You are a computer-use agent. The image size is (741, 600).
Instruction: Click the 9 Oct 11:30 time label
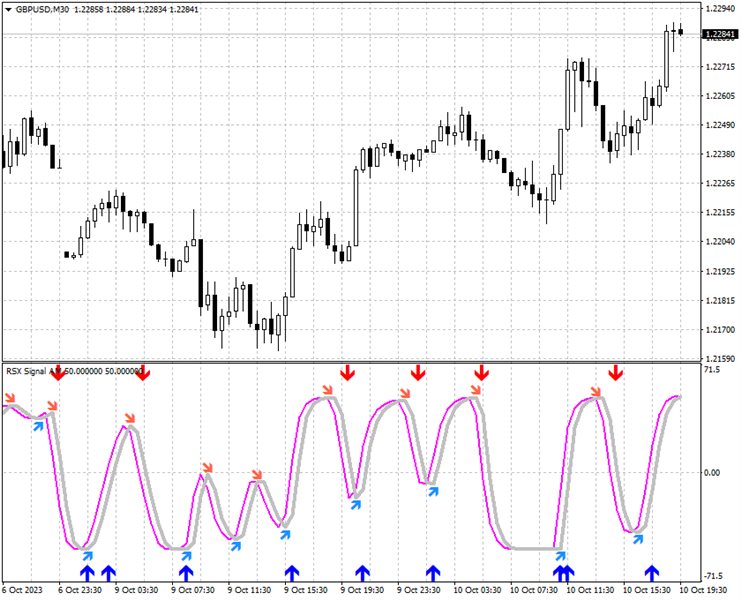[249, 590]
